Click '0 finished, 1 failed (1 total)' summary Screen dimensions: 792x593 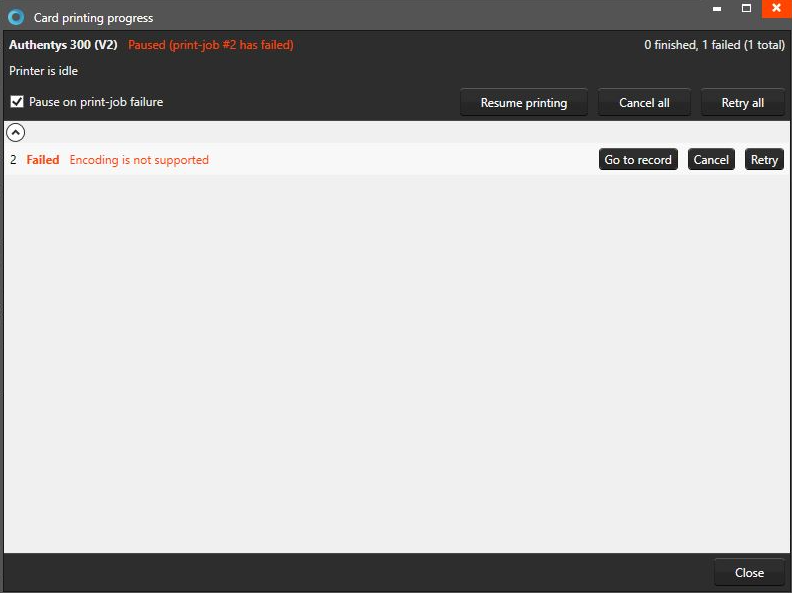tap(714, 44)
